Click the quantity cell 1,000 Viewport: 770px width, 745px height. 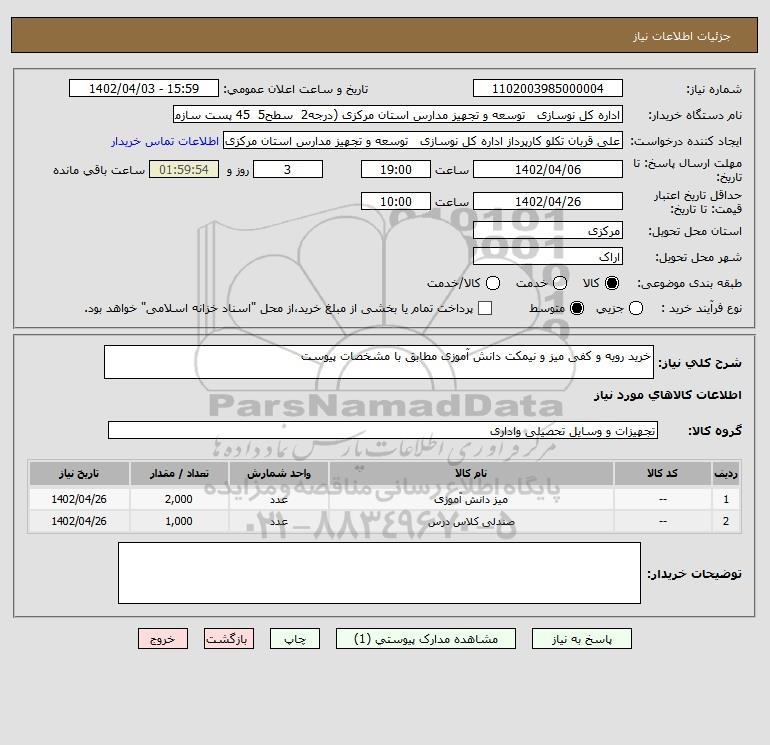tap(179, 522)
